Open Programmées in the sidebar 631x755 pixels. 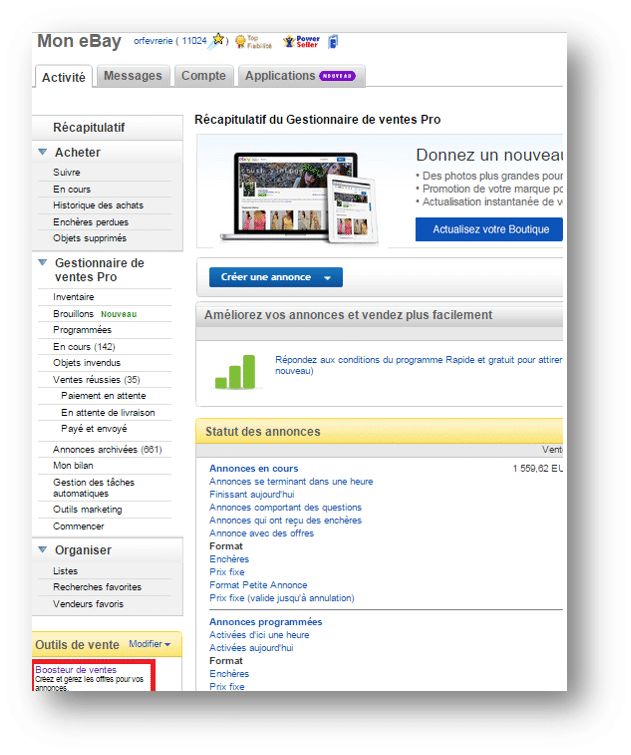pos(82,330)
